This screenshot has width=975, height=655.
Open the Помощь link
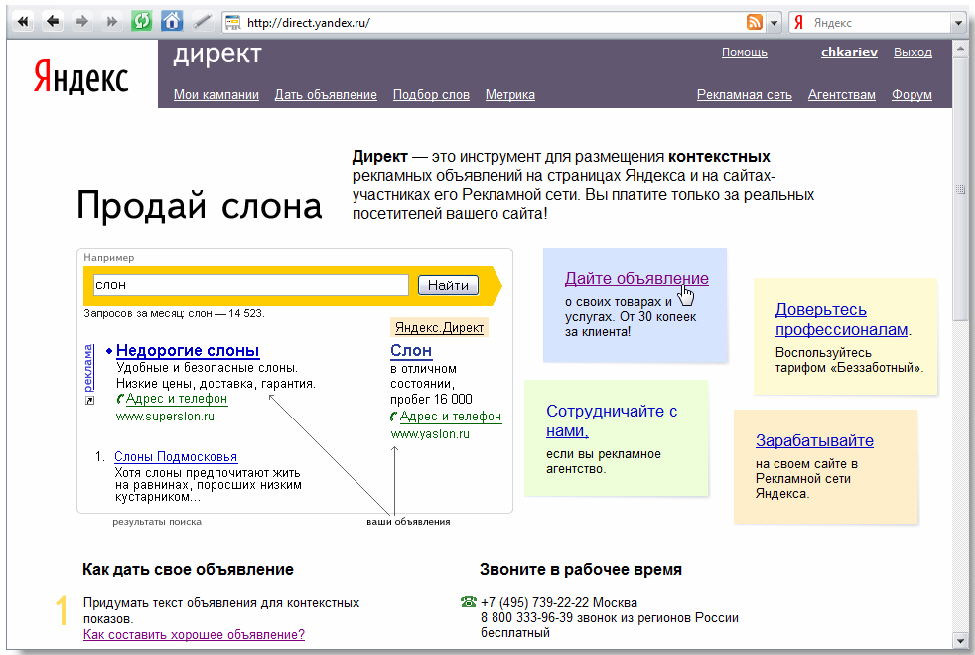[744, 52]
